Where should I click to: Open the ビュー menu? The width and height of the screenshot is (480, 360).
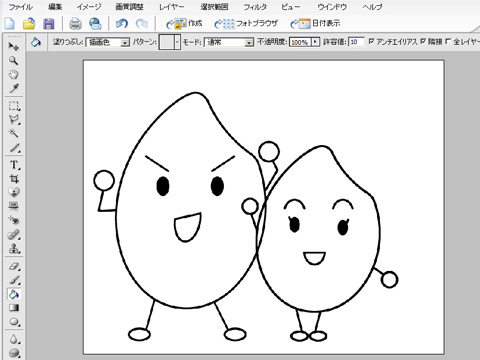(x=290, y=7)
